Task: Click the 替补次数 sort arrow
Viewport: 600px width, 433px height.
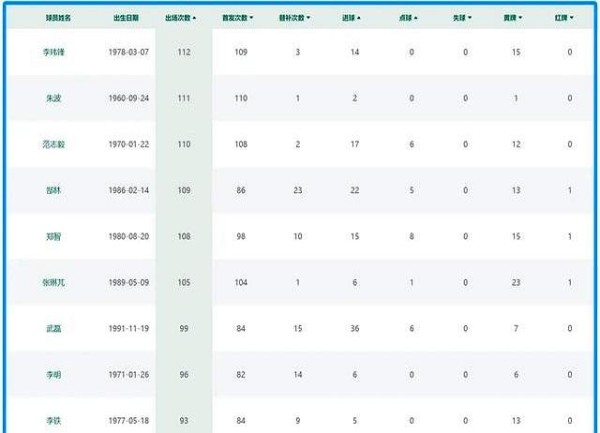Action: tap(308, 18)
